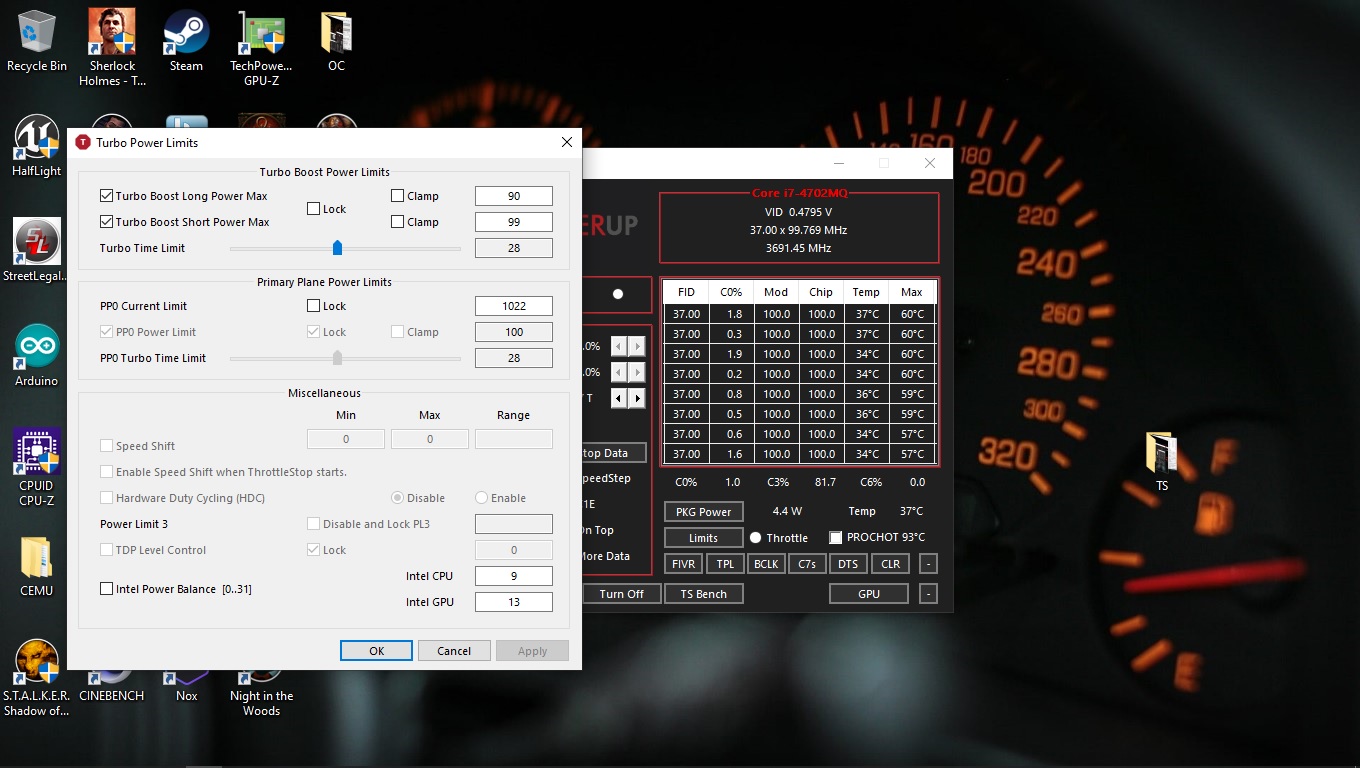Click the minus button beside CLR
Screen dimensions: 1360x768
[928, 564]
